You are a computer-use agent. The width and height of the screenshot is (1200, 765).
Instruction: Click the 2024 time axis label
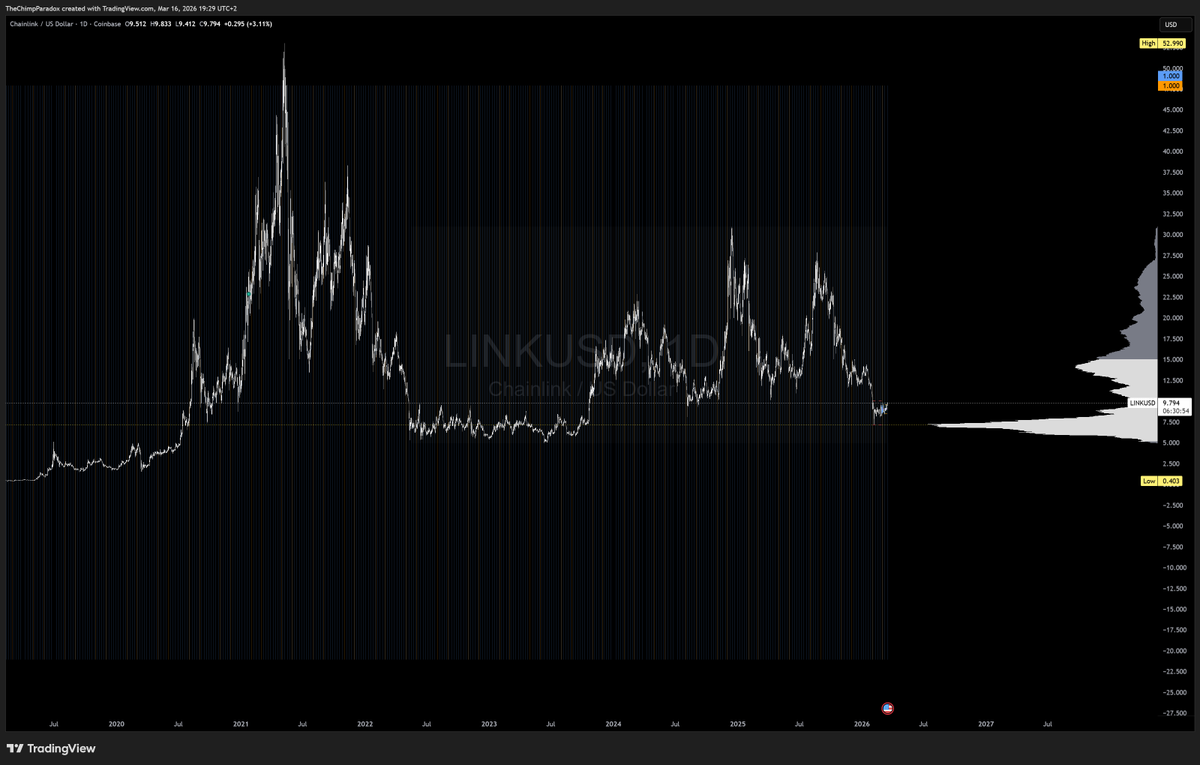613,723
